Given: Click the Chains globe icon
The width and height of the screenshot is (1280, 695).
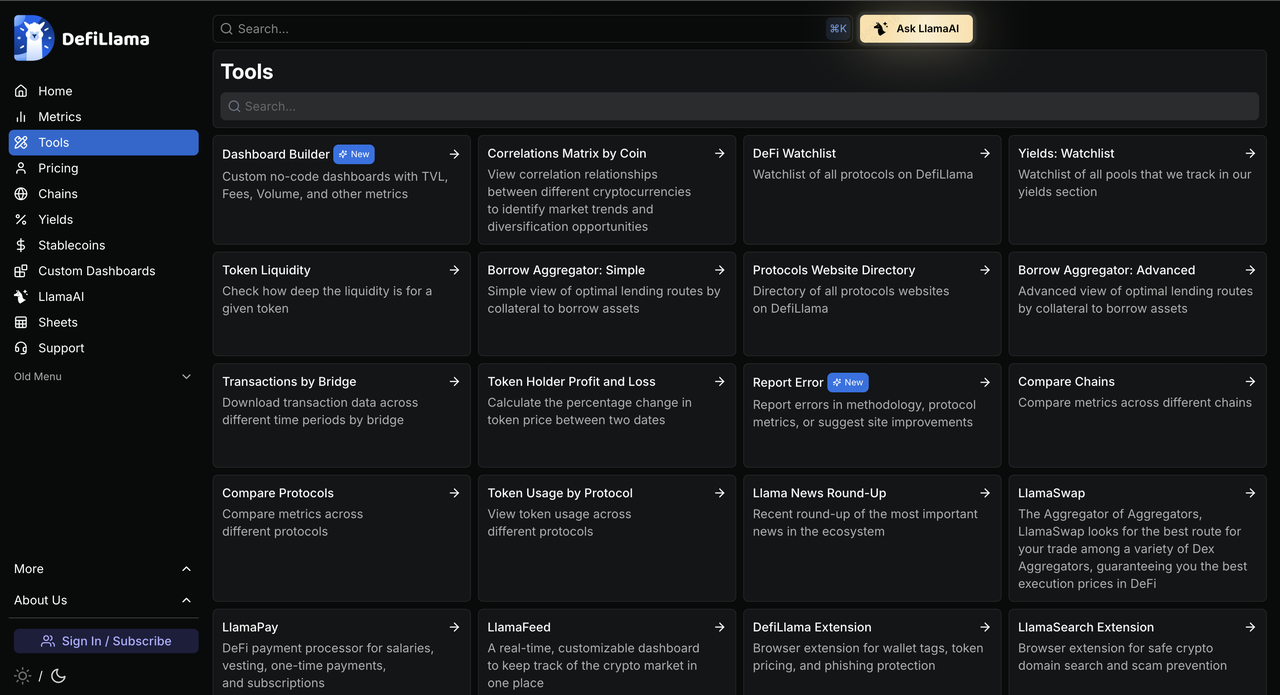Looking at the screenshot, I should 21,194.
